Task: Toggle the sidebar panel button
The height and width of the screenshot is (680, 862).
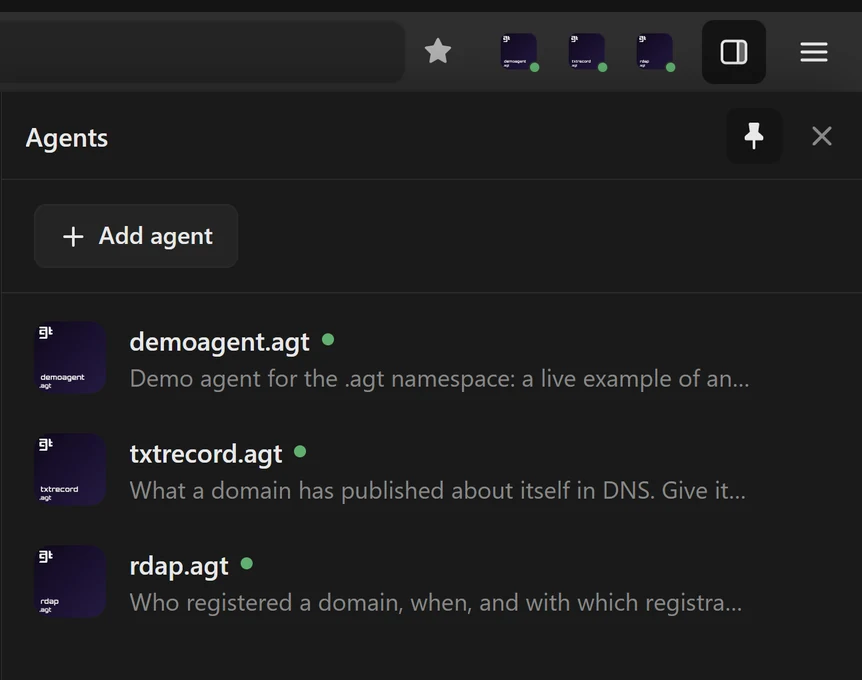Action: click(x=734, y=52)
